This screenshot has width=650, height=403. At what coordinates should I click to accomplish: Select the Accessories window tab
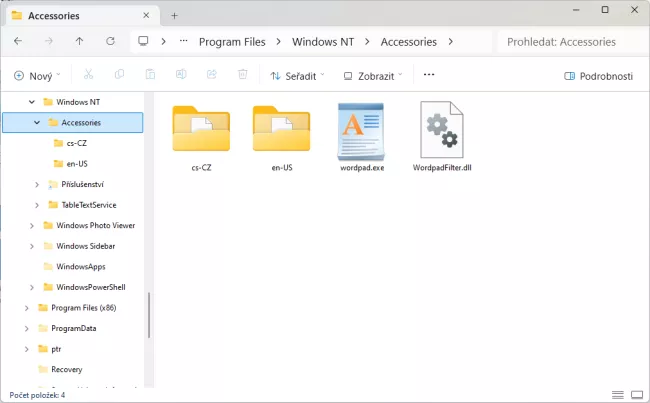[x=81, y=16]
